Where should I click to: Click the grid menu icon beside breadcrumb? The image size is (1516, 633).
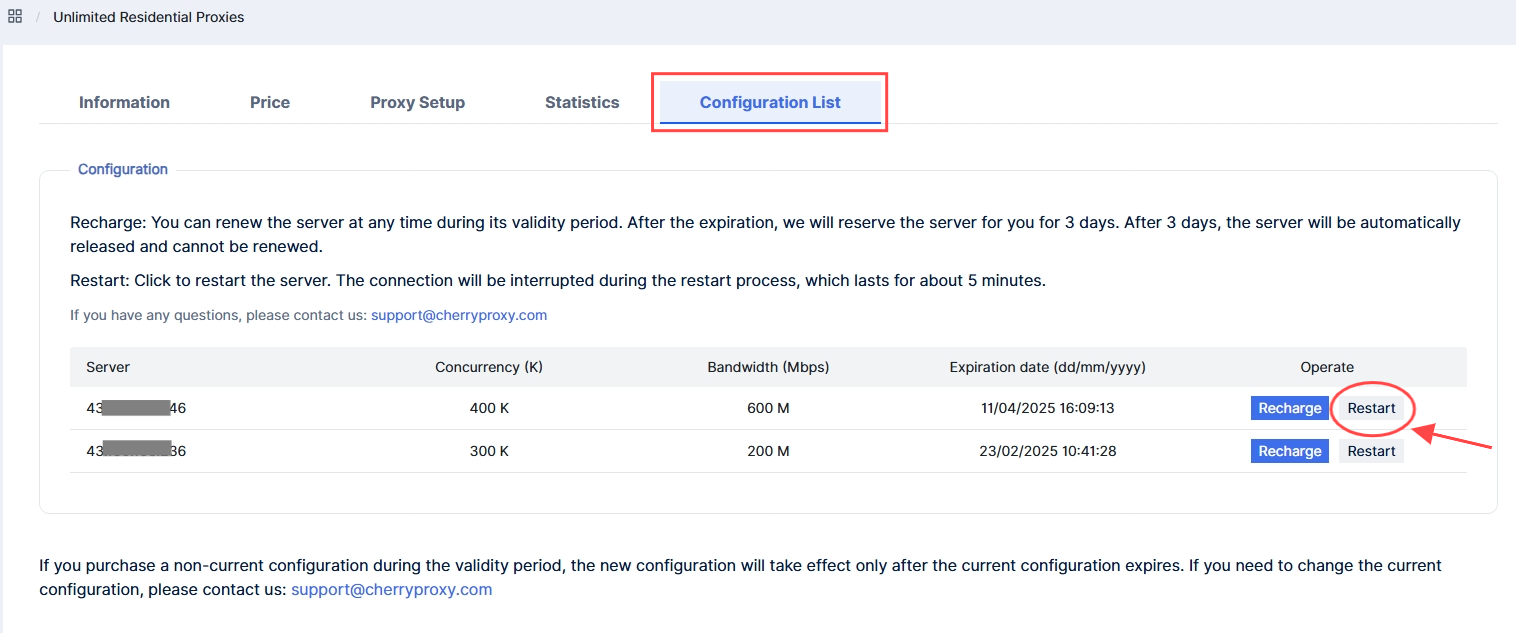[x=15, y=17]
